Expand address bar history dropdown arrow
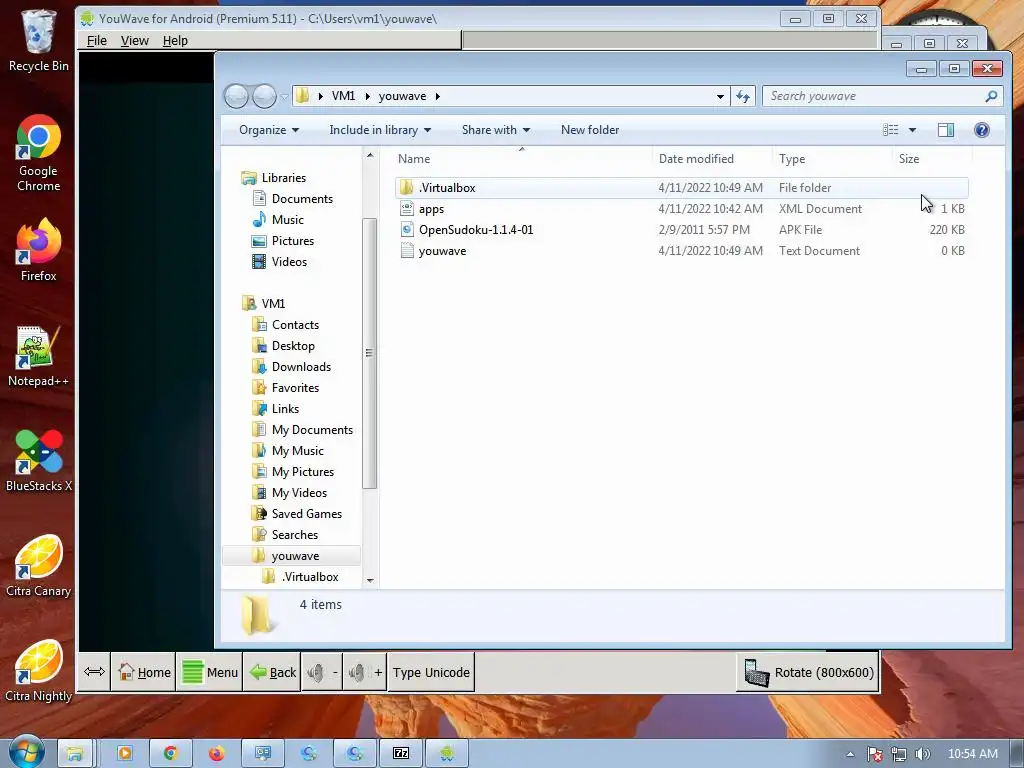 (x=720, y=97)
